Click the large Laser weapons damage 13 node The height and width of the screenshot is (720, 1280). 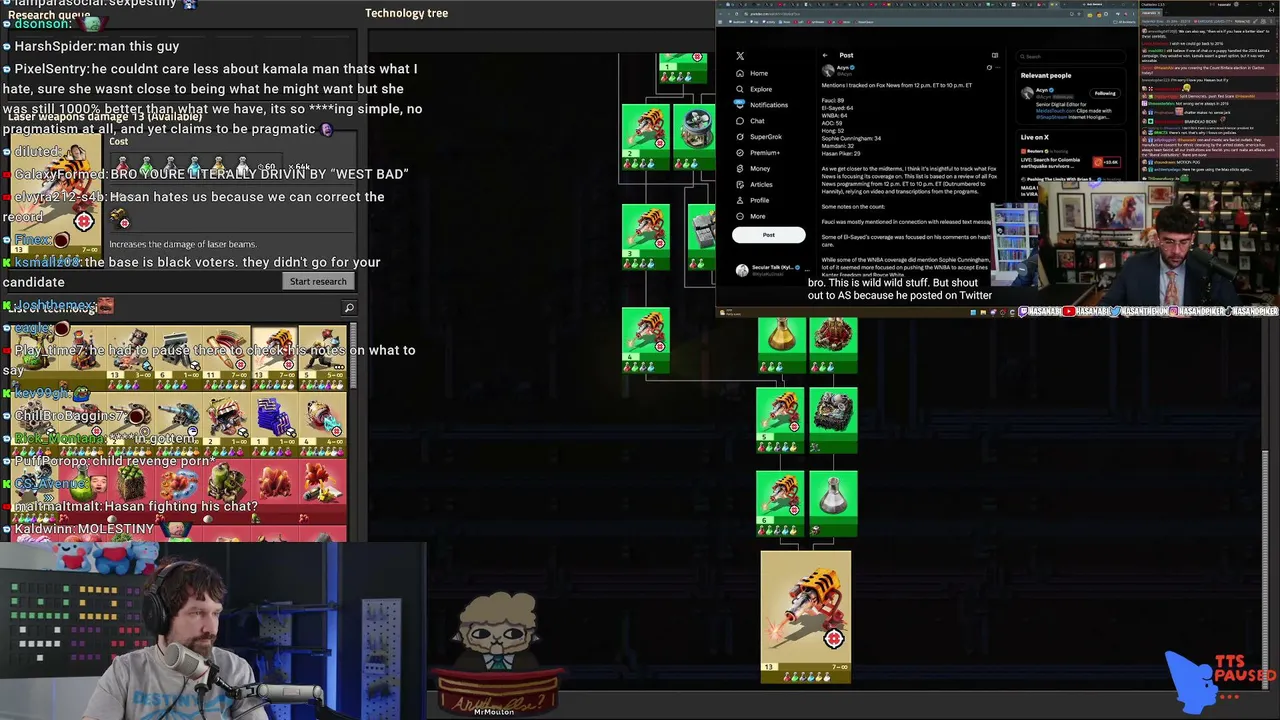click(806, 617)
